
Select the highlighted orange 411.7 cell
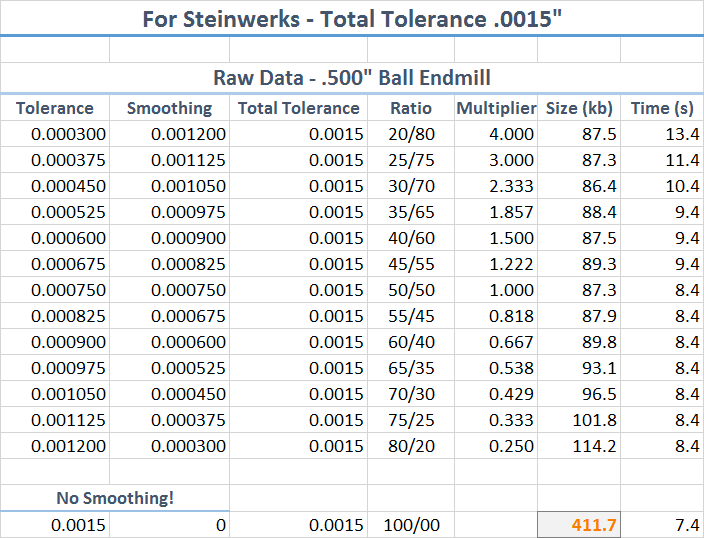coord(579,525)
